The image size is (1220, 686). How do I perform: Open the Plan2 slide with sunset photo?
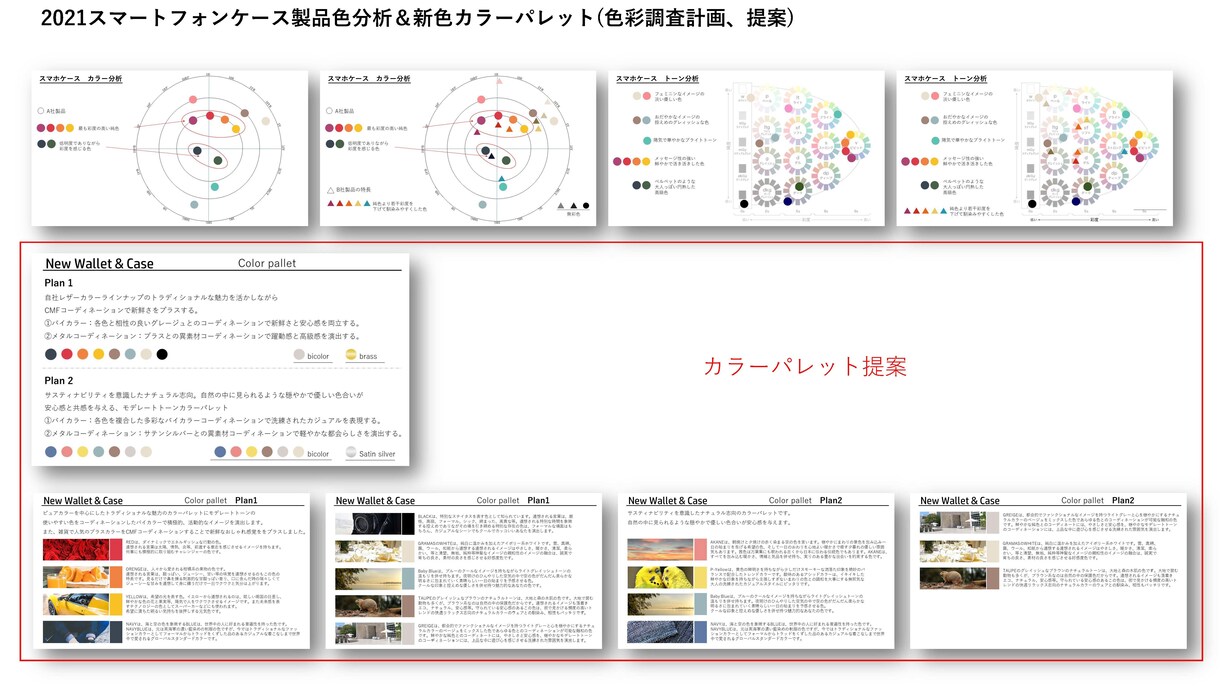click(x=756, y=570)
